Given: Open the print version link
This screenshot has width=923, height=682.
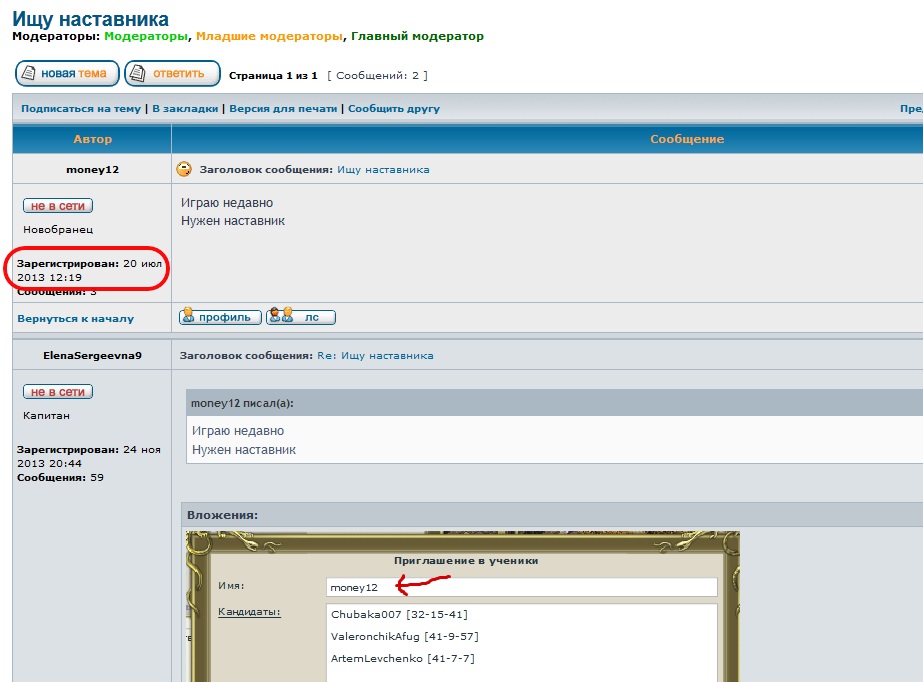Looking at the screenshot, I should pyautogui.click(x=284, y=108).
